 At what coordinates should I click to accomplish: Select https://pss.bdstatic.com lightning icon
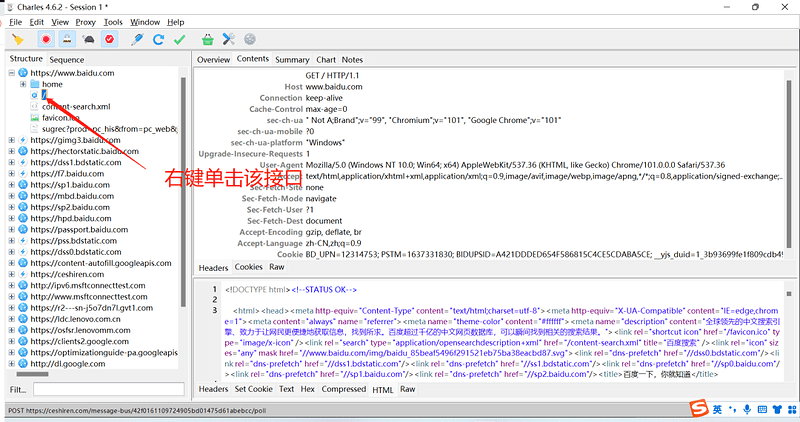23,241
